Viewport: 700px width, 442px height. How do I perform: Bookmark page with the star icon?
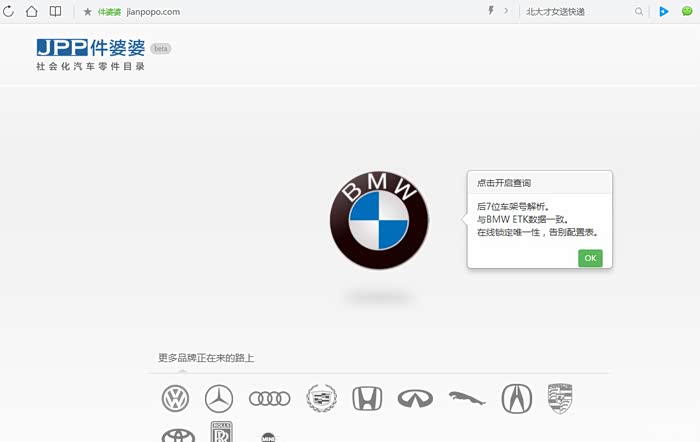coord(87,11)
